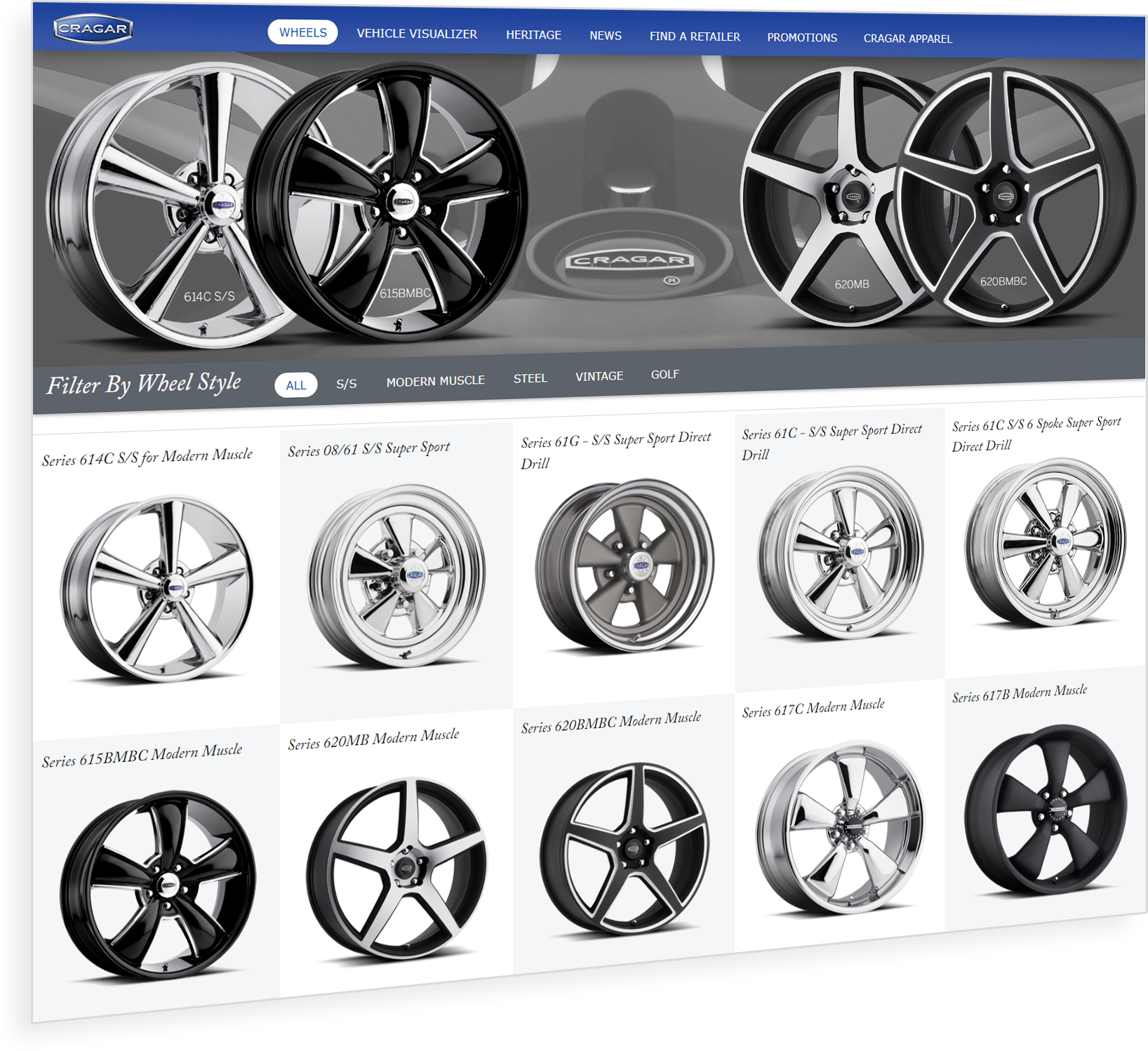Viewport: 1148px width, 1051px height.
Task: Click the Series 08/61 Super Sport wheel image
Action: click(396, 576)
